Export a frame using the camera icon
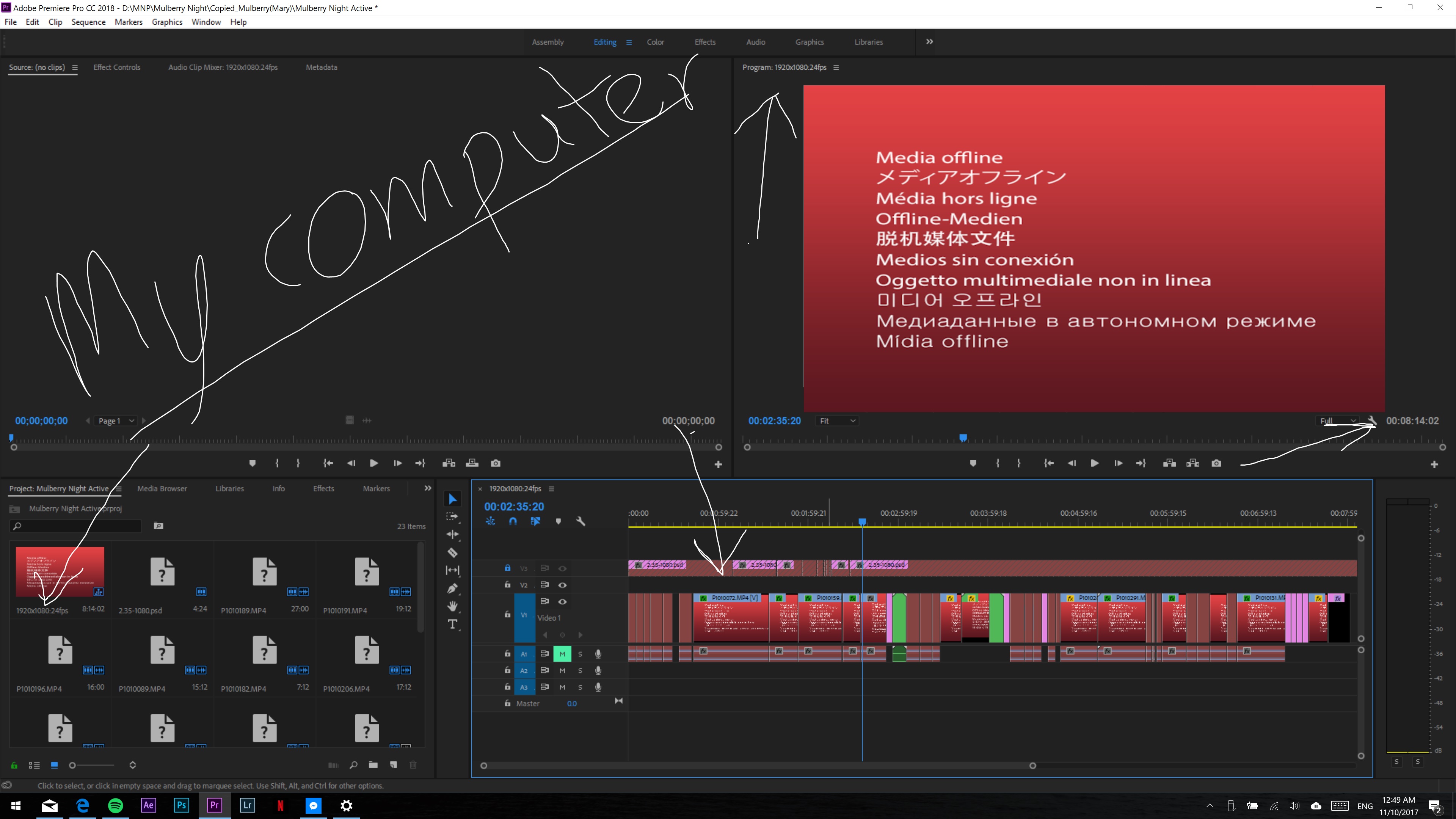Screen dimensions: 1456x819 (x=1216, y=463)
